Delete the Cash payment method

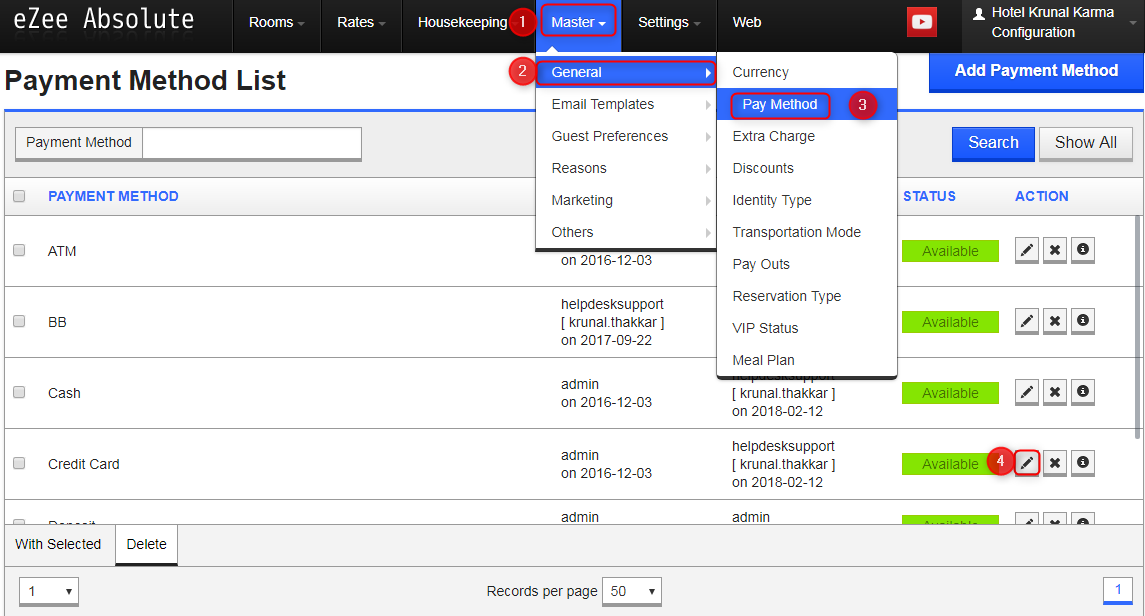[1054, 392]
